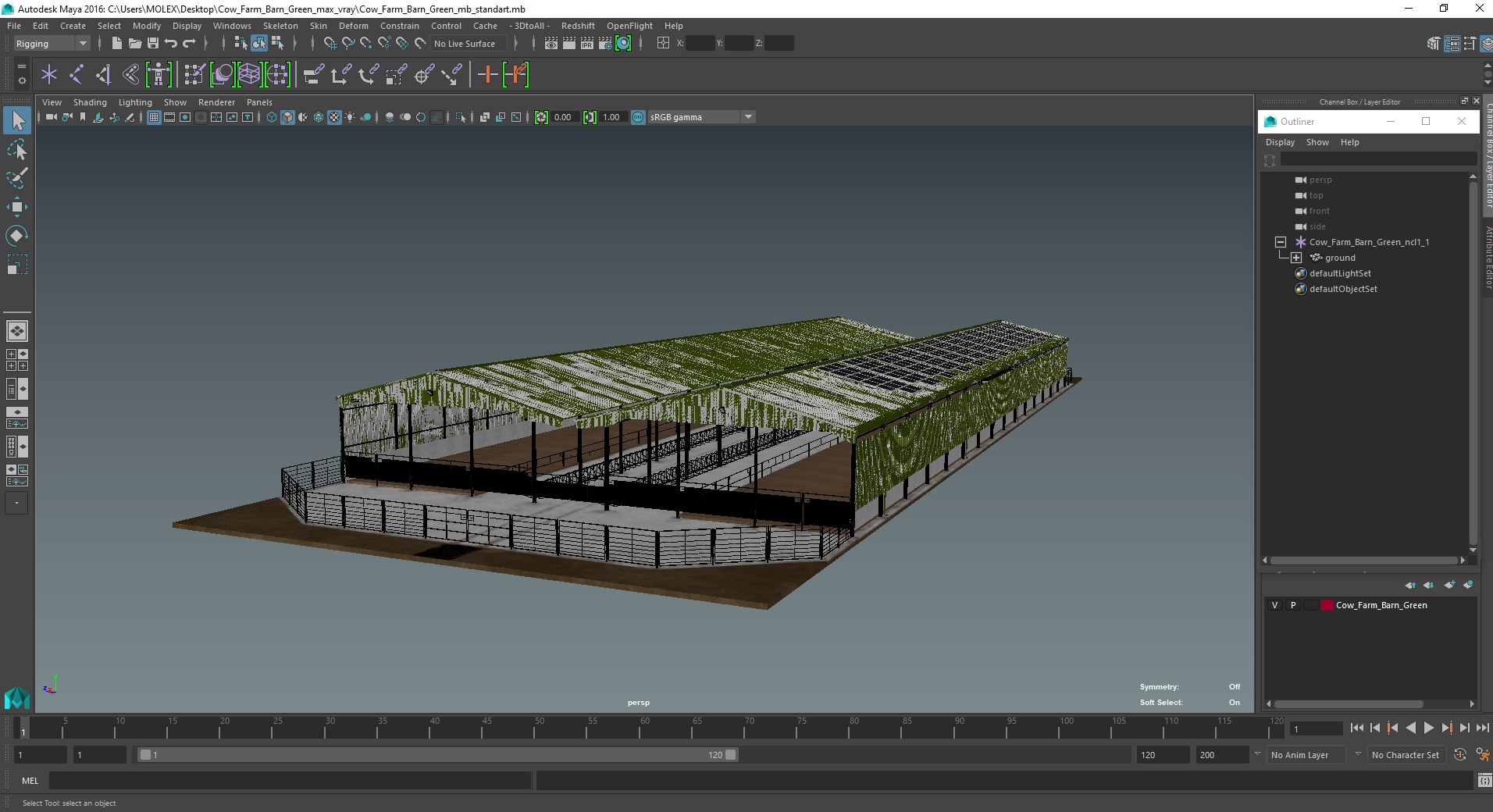Image resolution: width=1493 pixels, height=812 pixels.
Task: Toggle textured display checker icon
Action: [334, 117]
